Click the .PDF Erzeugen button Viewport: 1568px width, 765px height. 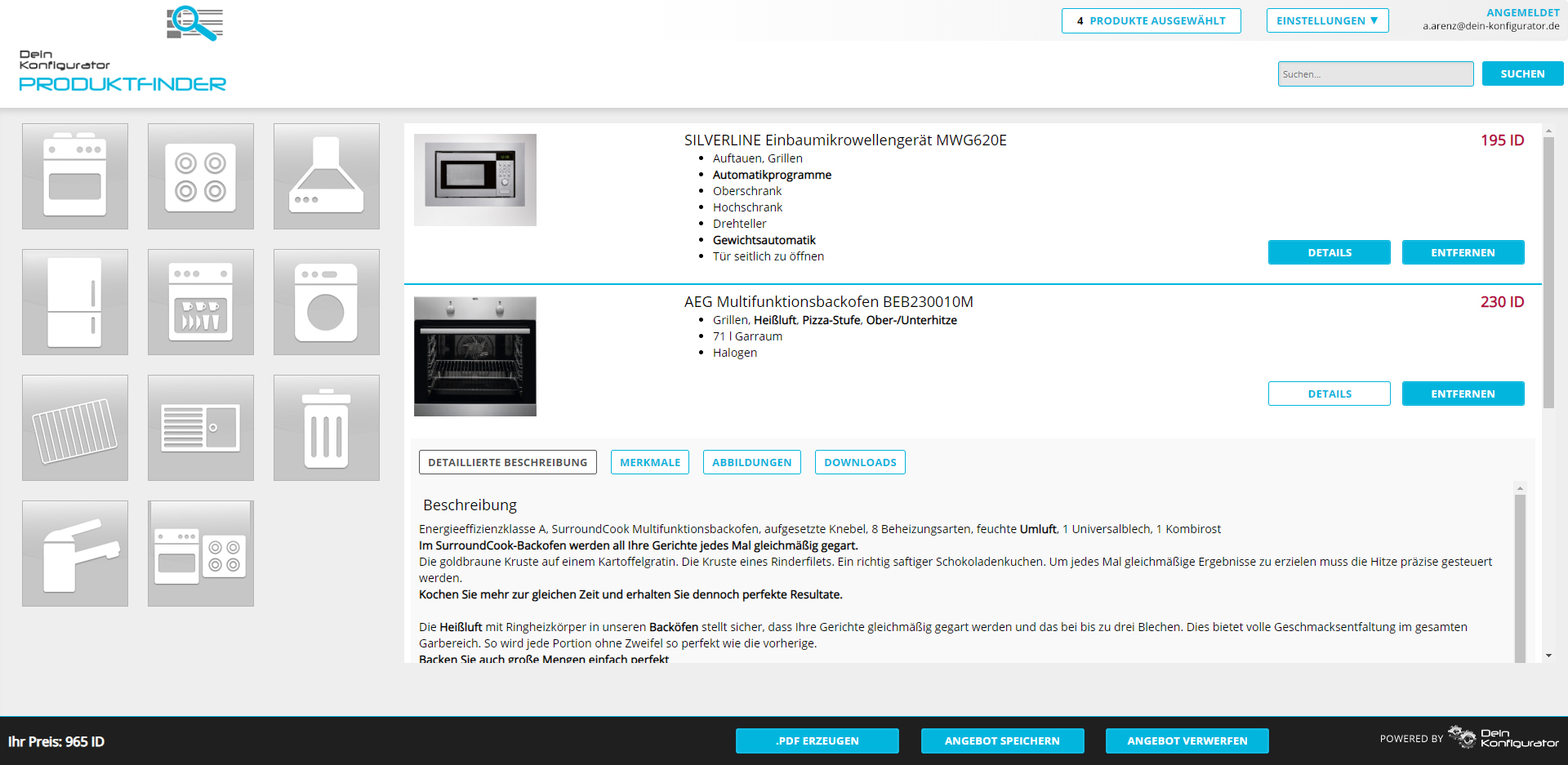tap(817, 741)
